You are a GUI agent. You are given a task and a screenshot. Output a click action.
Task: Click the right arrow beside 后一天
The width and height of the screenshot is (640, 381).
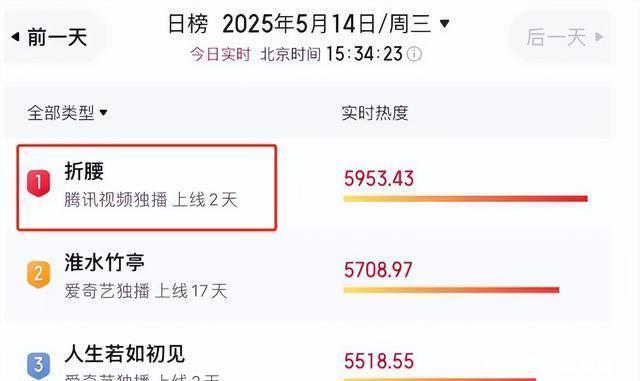click(x=599, y=37)
